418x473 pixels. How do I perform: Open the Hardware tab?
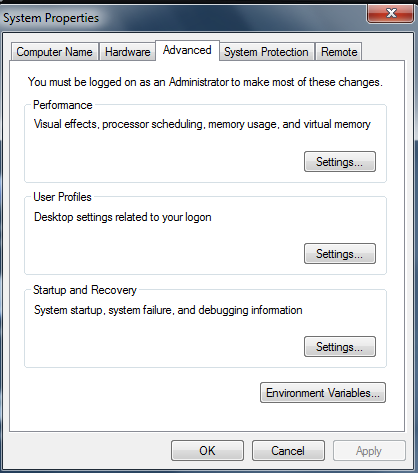point(127,52)
